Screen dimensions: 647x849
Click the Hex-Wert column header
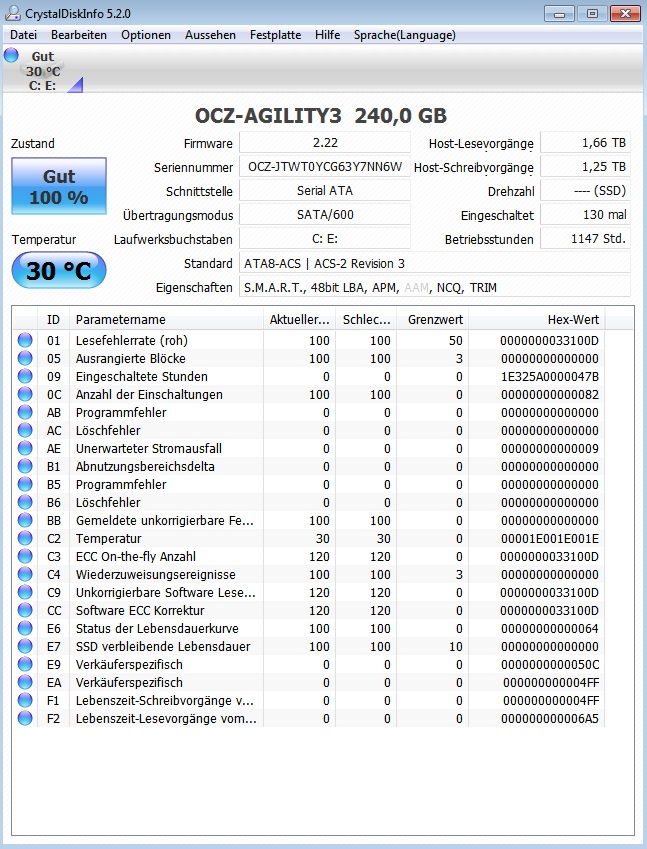(537, 319)
